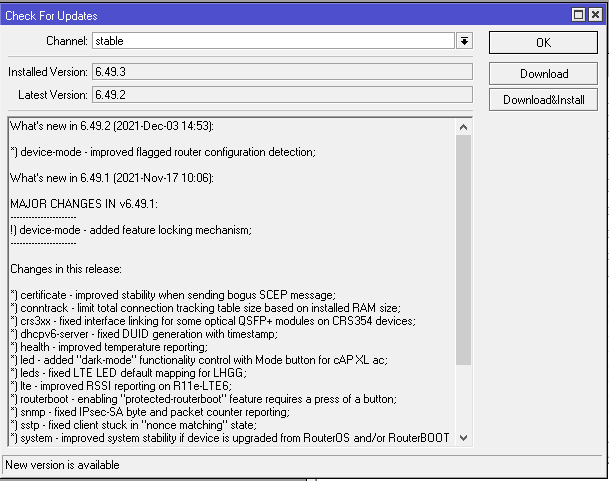Click the 'Channel:' label
Viewport: 609px width, 481px height.
point(67,41)
